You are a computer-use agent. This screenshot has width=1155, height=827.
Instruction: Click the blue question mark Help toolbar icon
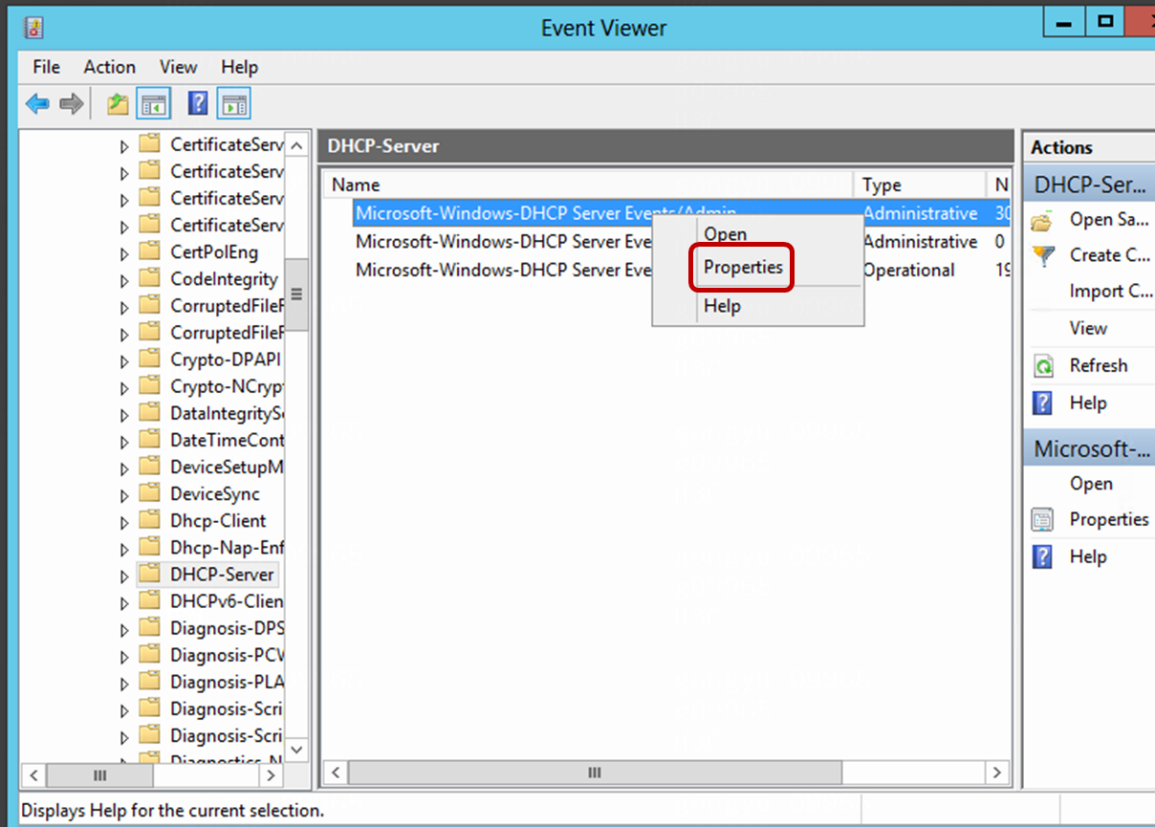click(x=197, y=103)
